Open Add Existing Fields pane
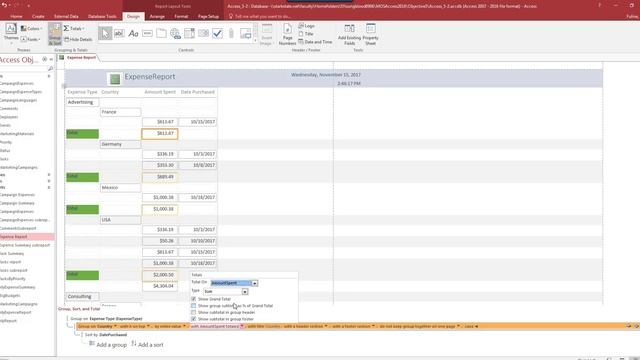 349,34
